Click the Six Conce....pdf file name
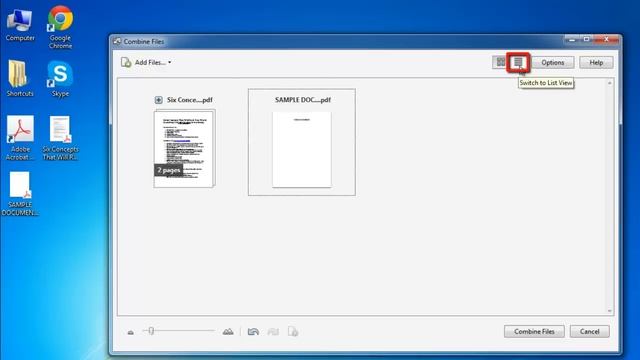This screenshot has width=640, height=360. 189,100
